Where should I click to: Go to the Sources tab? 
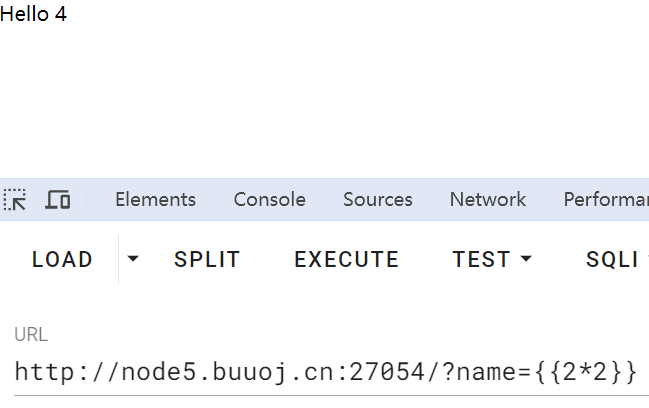pyautogui.click(x=377, y=200)
